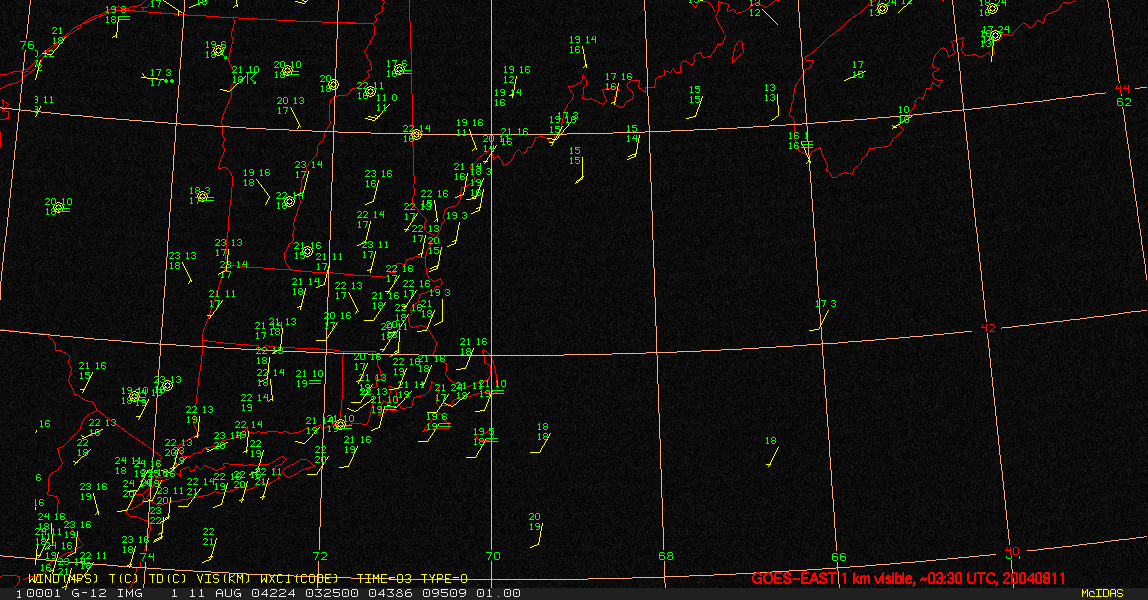This screenshot has height=600, width=1148.
Task: Click the 10 over 15 station plot
Action: click(903, 115)
